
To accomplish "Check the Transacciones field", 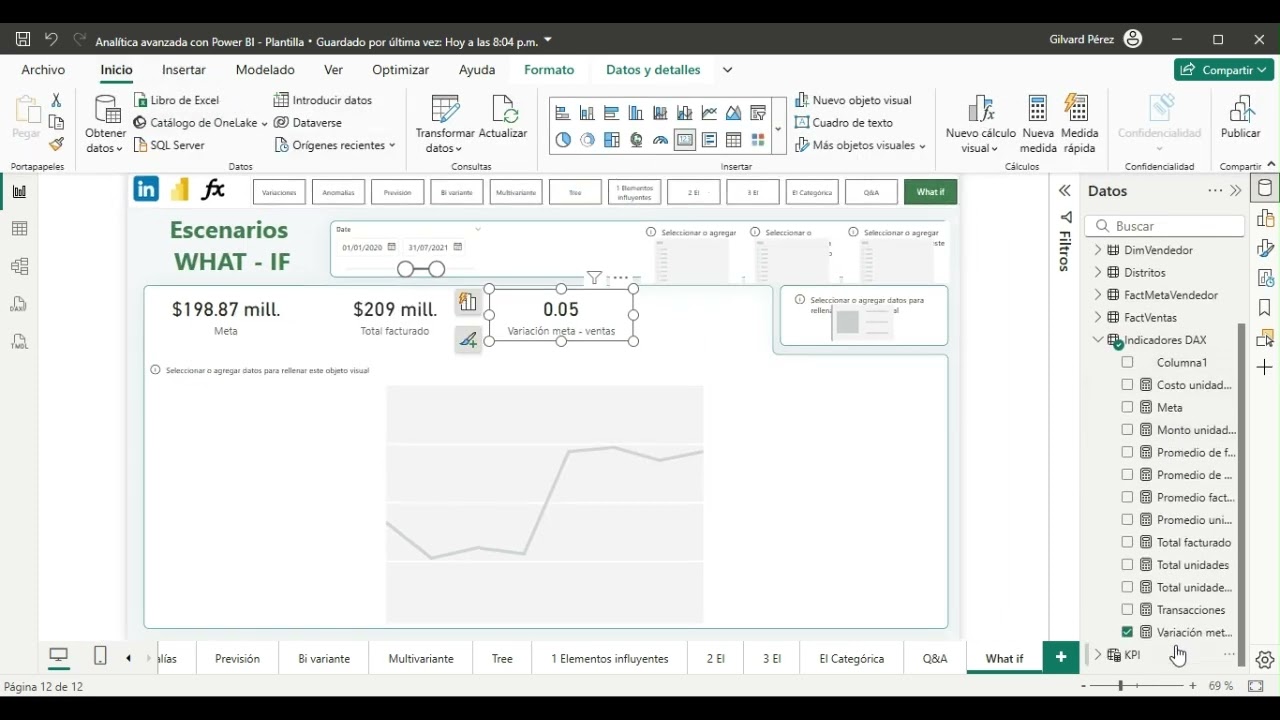I will click(x=1128, y=610).
